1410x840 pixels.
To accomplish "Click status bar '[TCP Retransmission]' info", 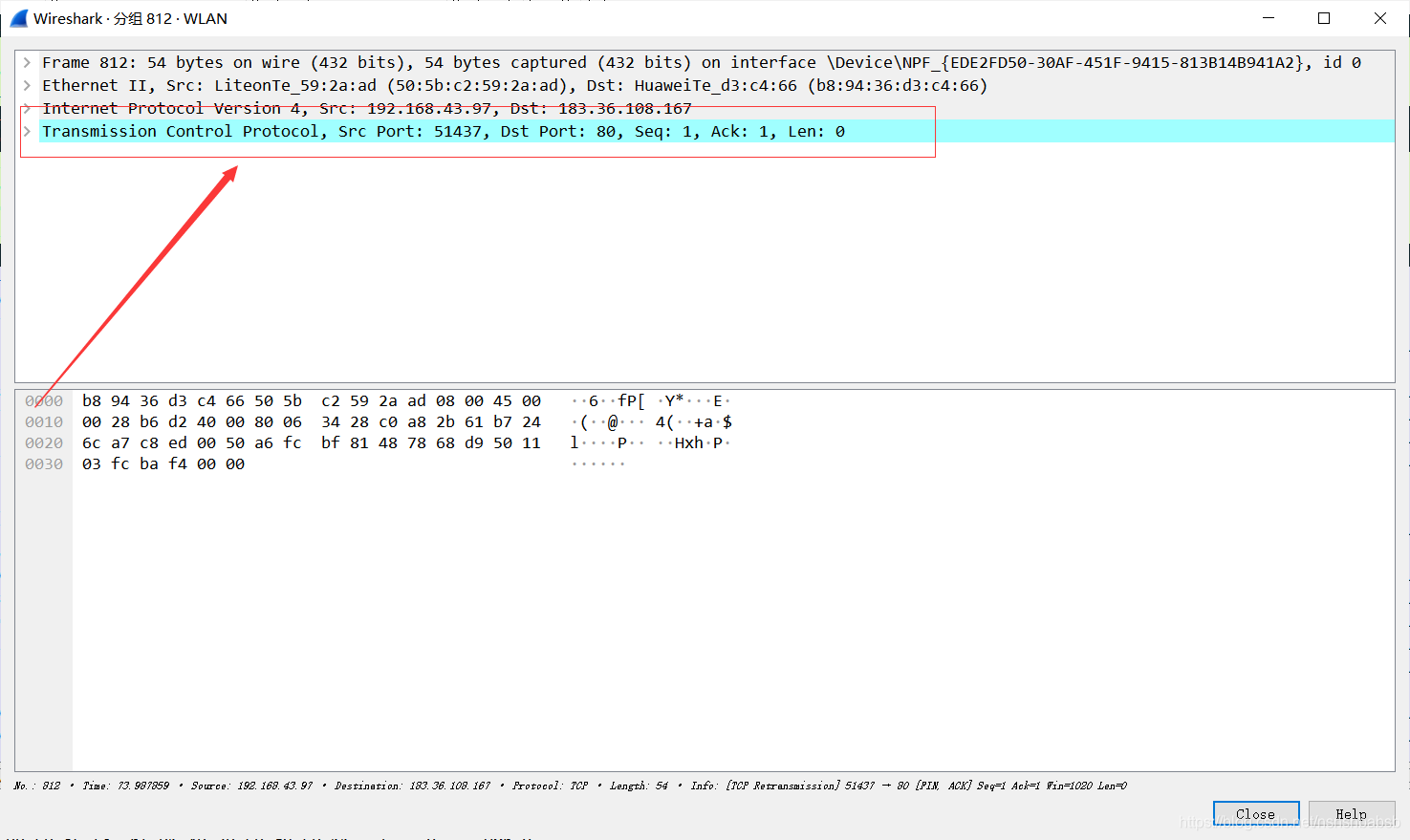I will (783, 786).
